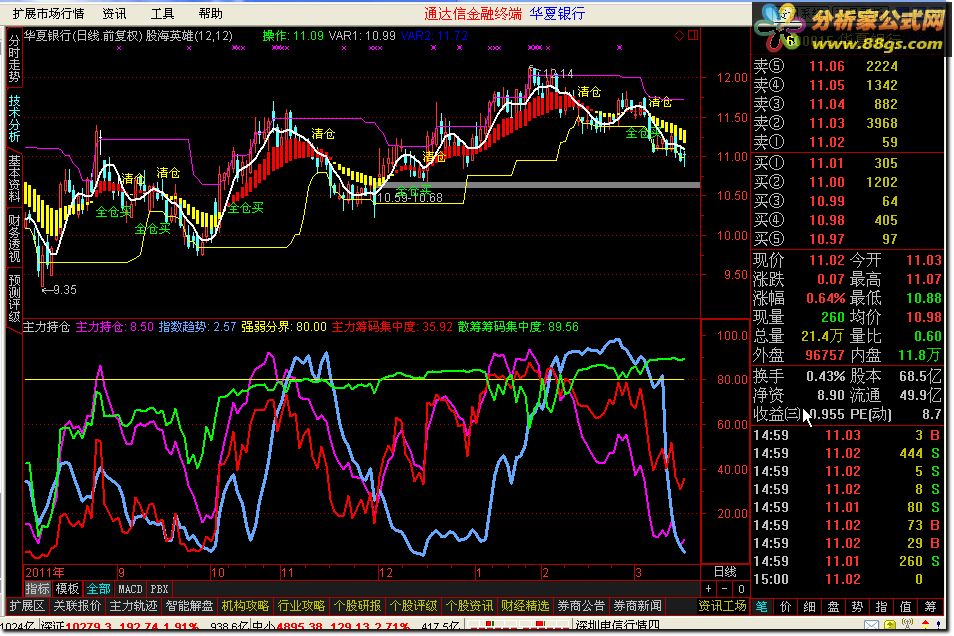Viewport: 954px width, 636px height.
Task: Click the 华夏银行 stock name in title bar
Action: pyautogui.click(x=557, y=13)
